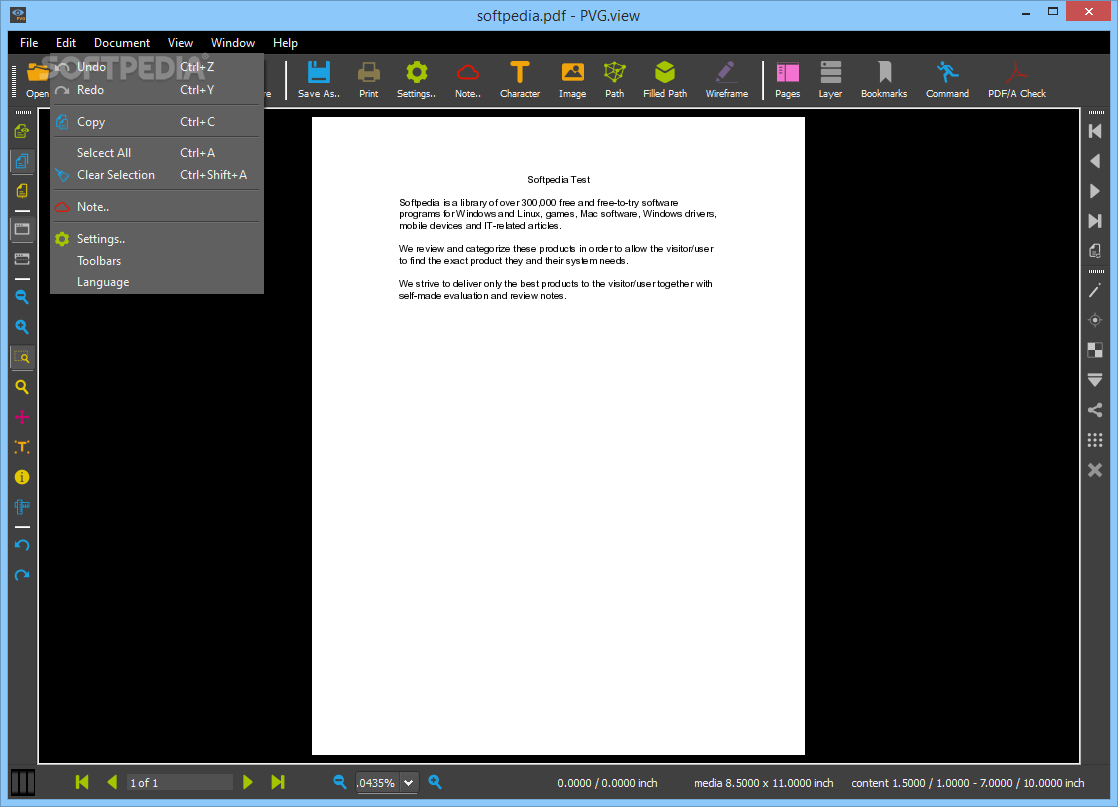Click the dotted grid icon on right toolbar
1118x807 pixels.
1095,440
